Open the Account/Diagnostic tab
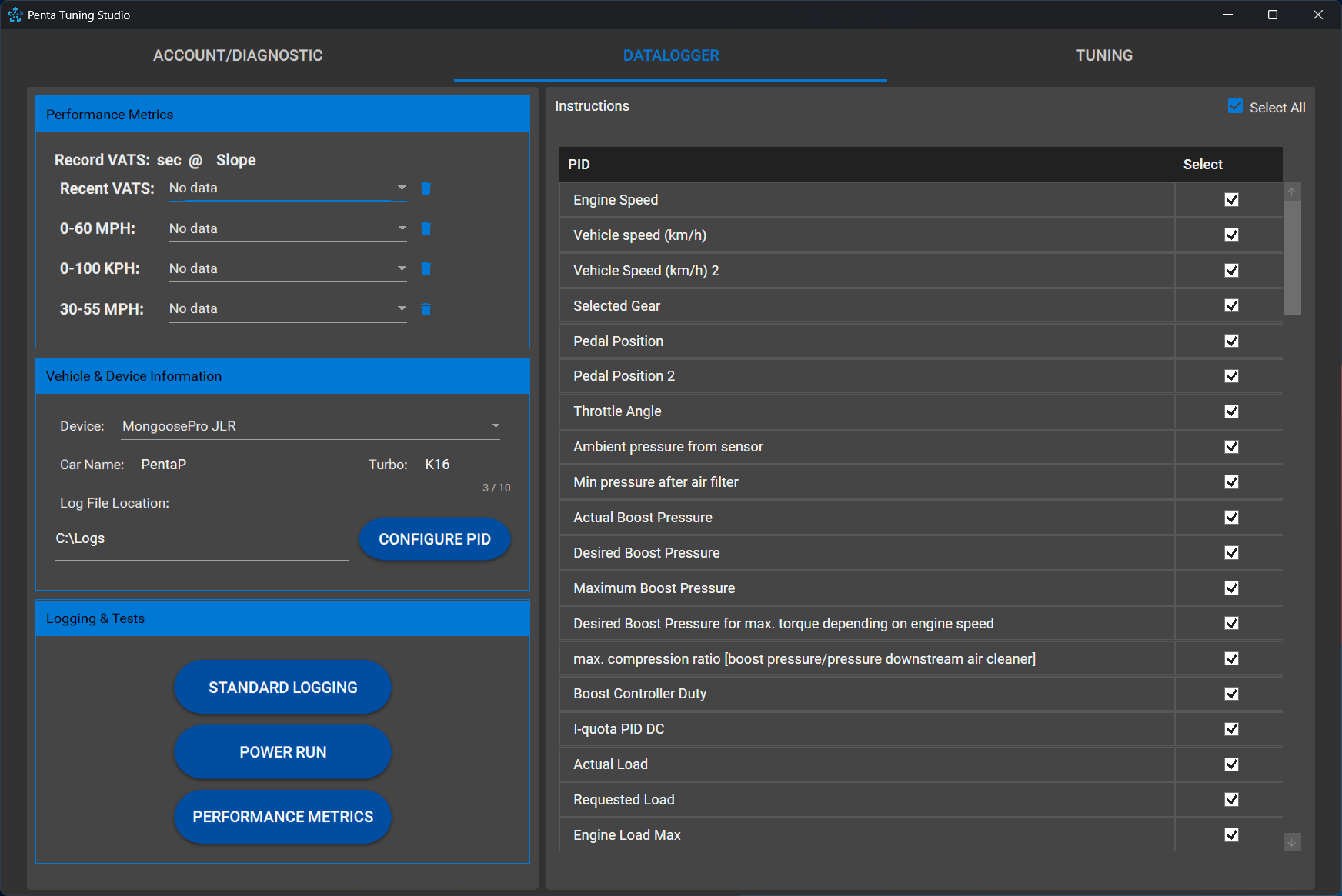1342x896 pixels. click(x=238, y=55)
